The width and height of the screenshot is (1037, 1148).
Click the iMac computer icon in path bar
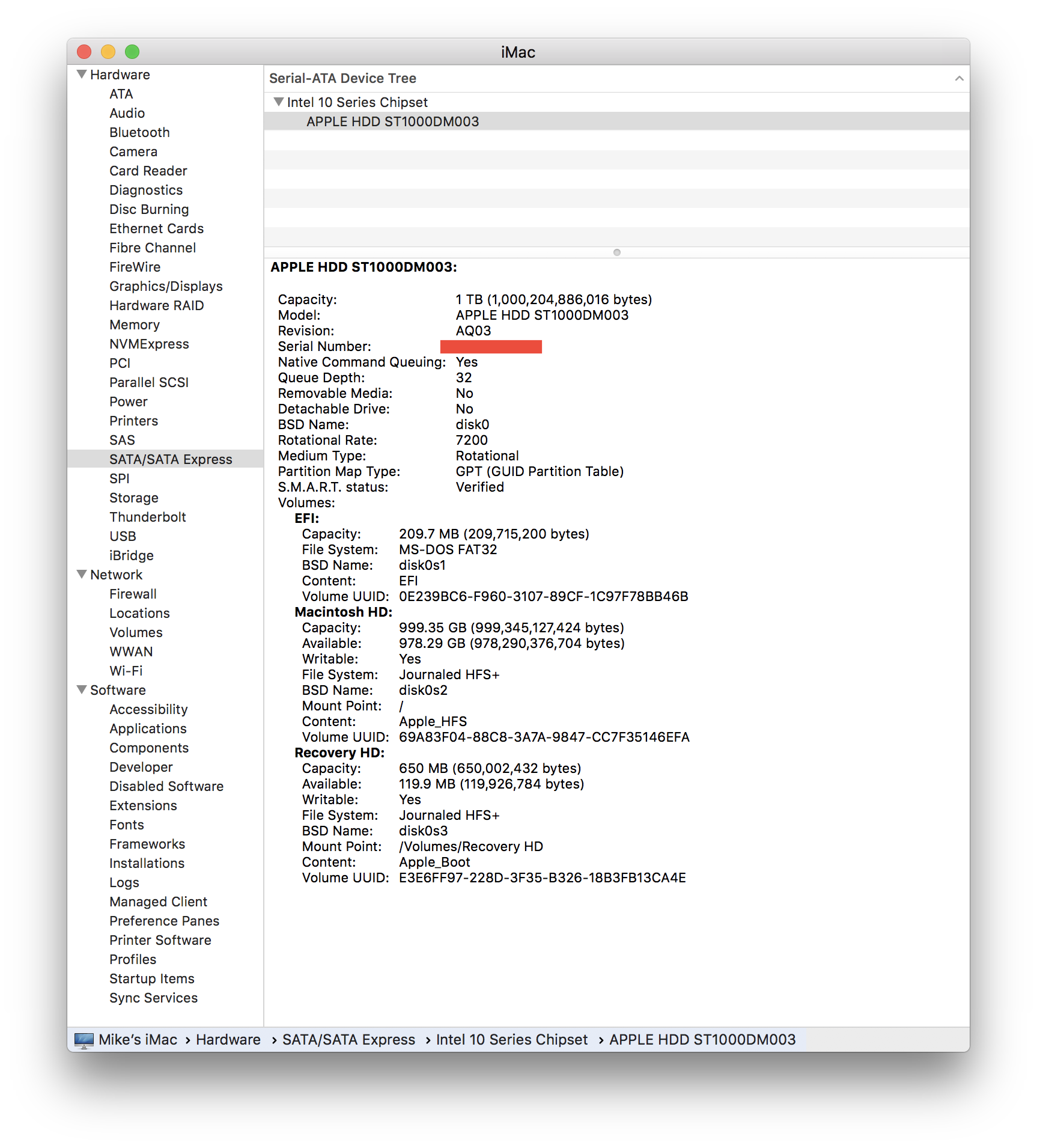coord(84,1040)
